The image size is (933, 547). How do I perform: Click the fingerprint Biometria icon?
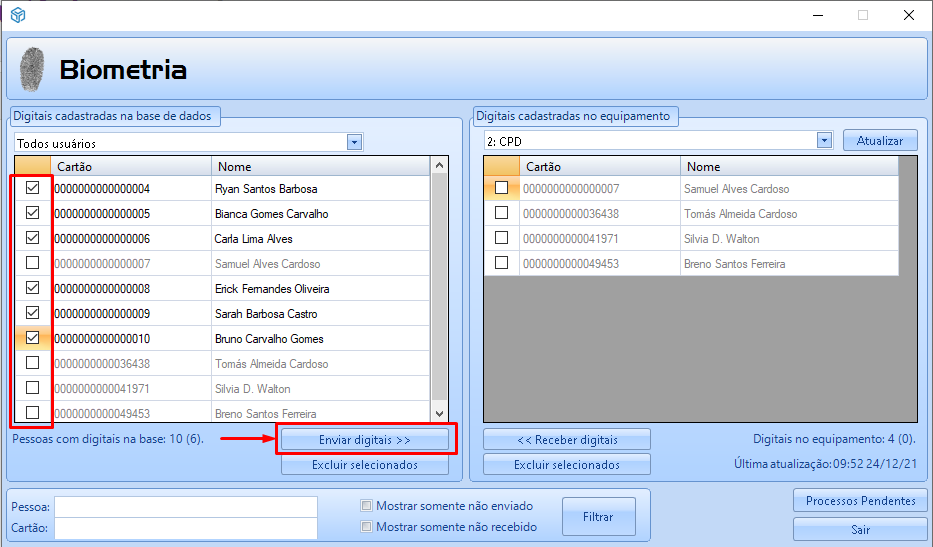tap(33, 70)
